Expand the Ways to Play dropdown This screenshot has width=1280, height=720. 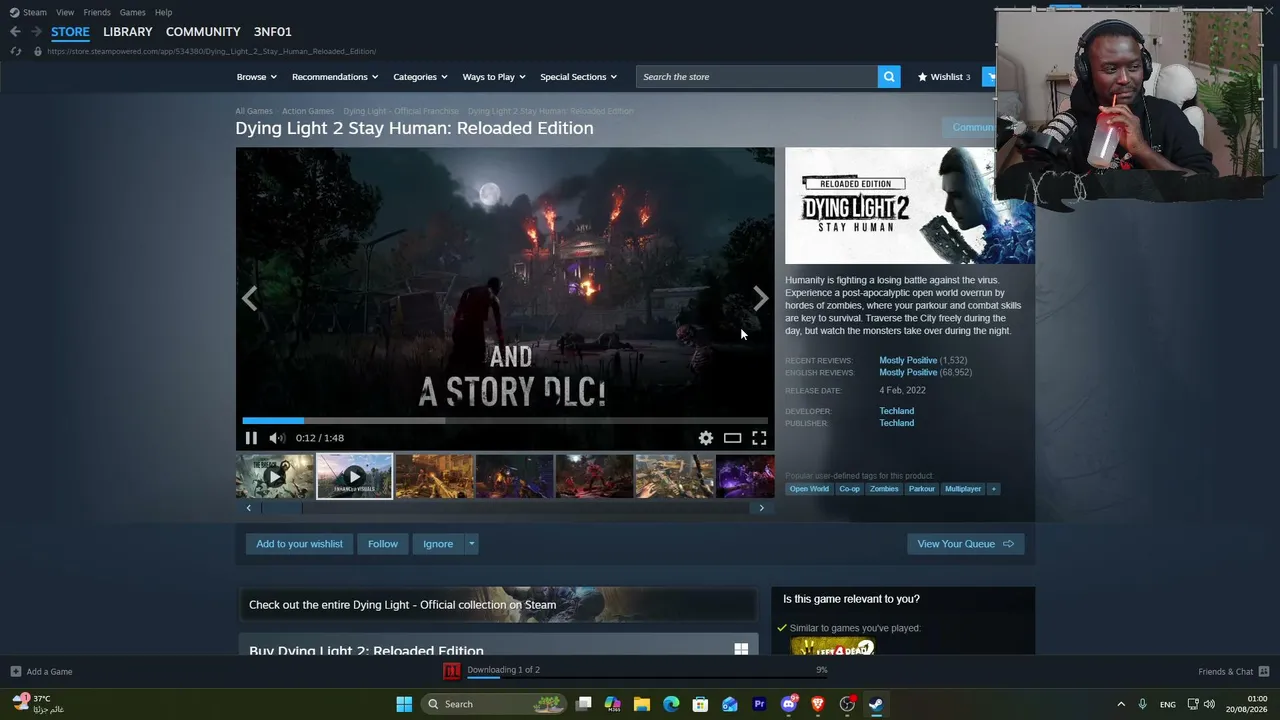(x=494, y=77)
